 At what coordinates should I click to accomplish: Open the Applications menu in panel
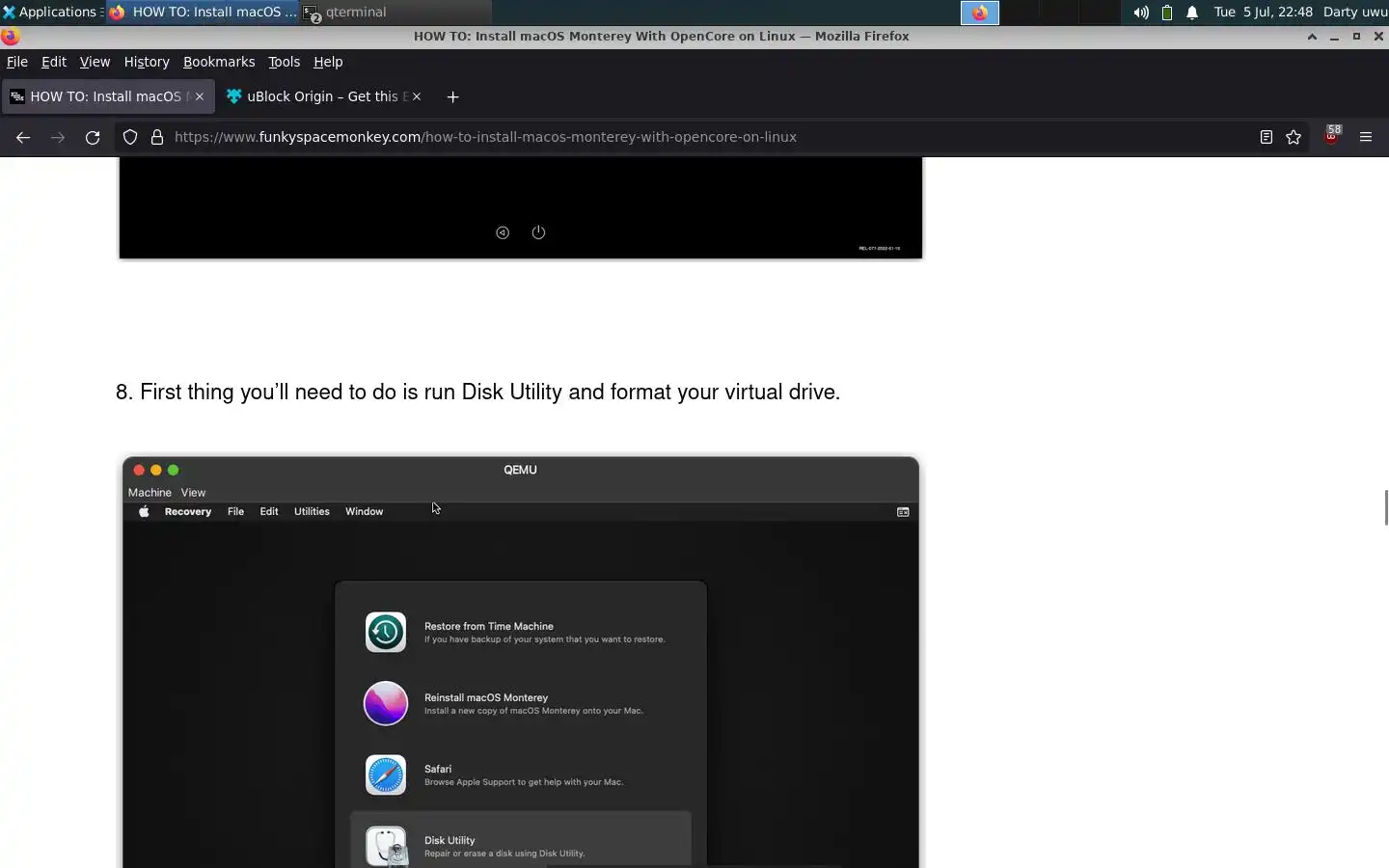coord(50,13)
